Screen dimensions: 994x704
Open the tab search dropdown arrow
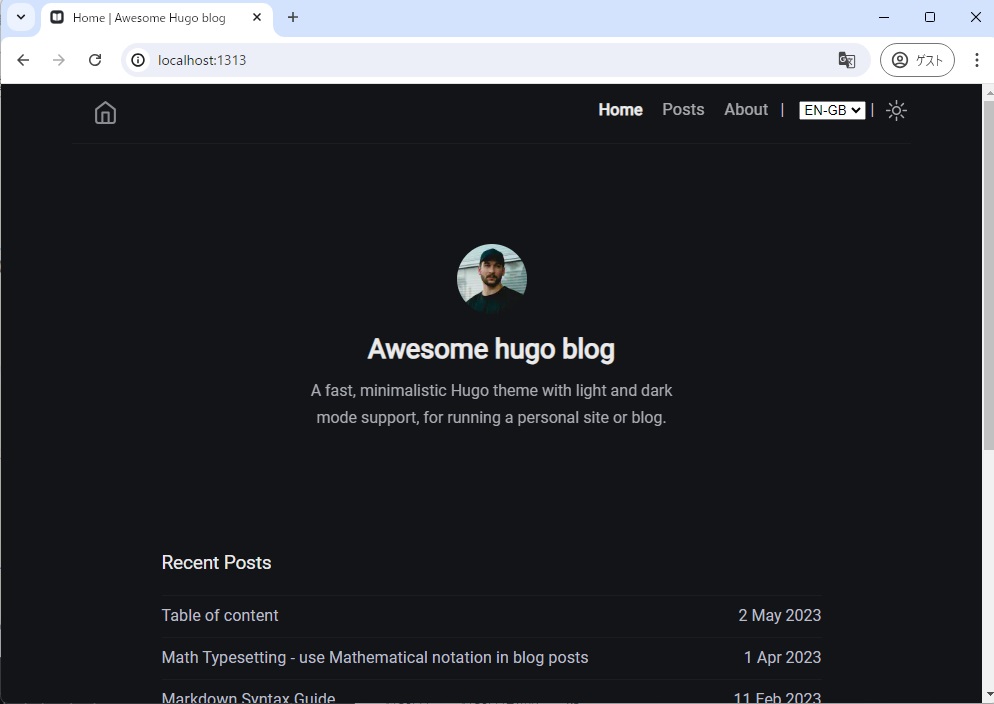[x=21, y=17]
